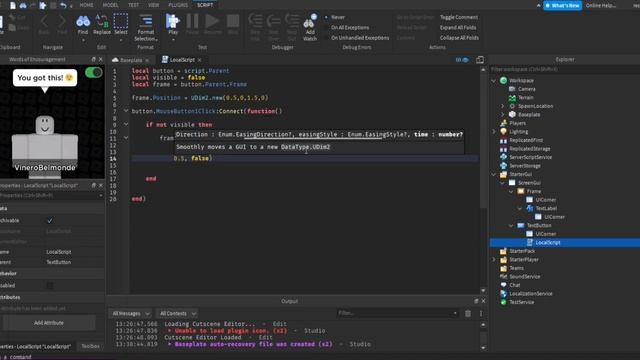Select SoundService in Explorer

tap(524, 276)
